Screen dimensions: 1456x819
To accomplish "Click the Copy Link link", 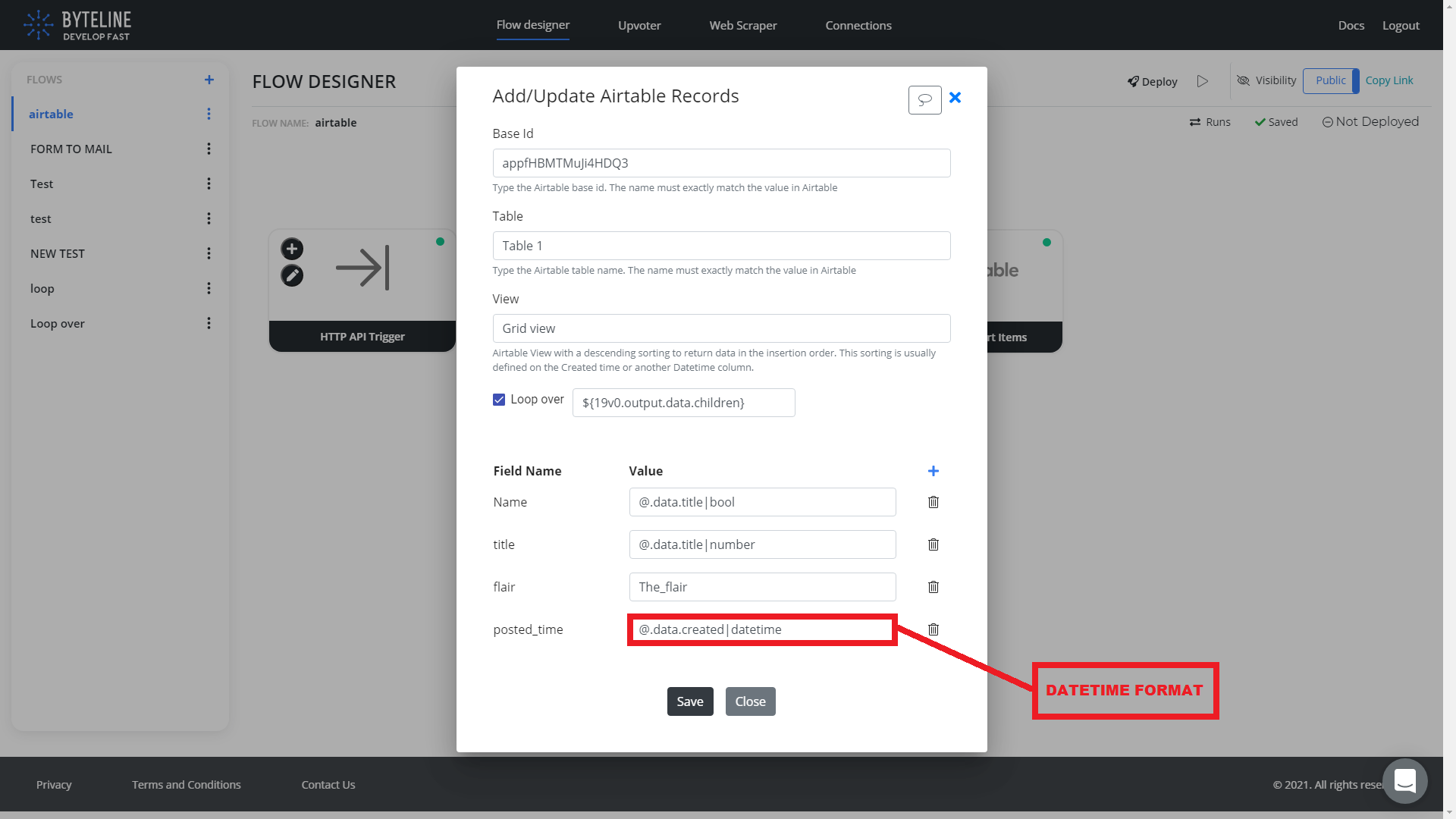I will tap(1389, 80).
